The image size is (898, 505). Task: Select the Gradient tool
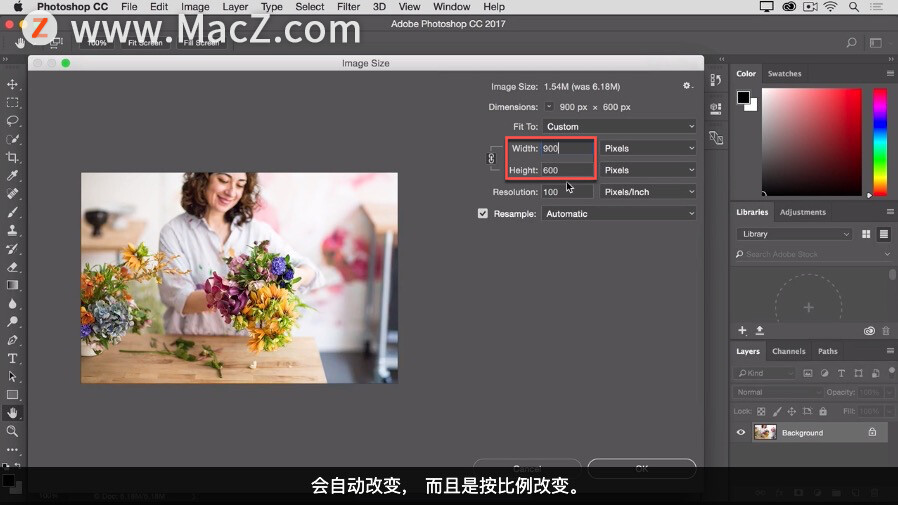point(12,285)
